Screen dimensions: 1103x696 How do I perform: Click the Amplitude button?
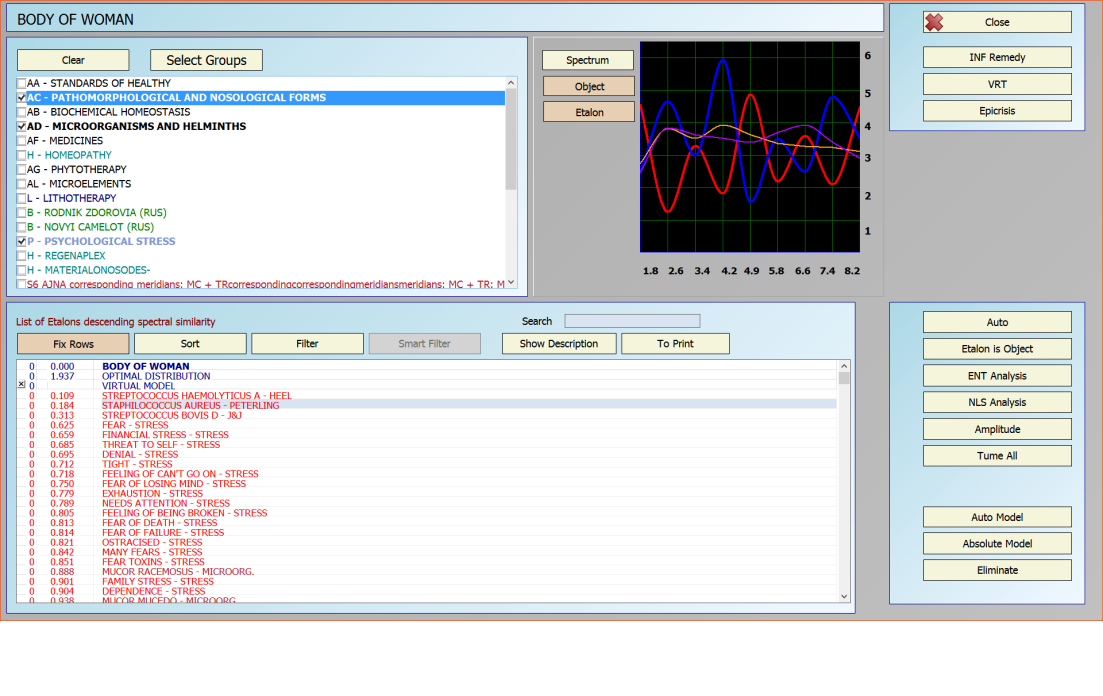pyautogui.click(x=997, y=429)
